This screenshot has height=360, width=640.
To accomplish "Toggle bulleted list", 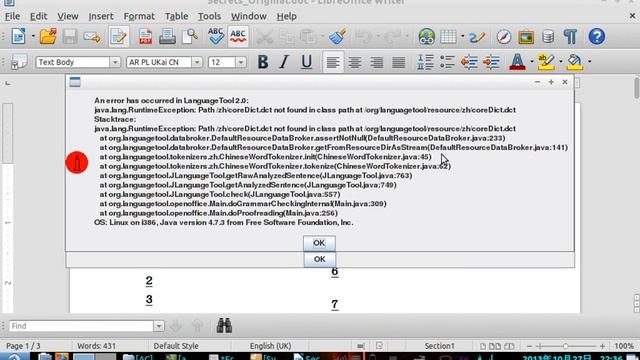I will [x=447, y=62].
